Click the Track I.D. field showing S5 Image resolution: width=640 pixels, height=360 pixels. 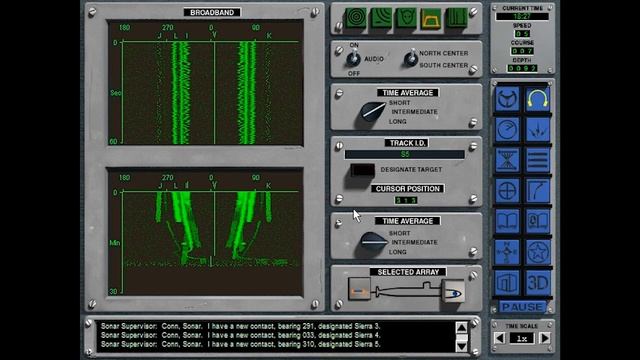[404, 154]
